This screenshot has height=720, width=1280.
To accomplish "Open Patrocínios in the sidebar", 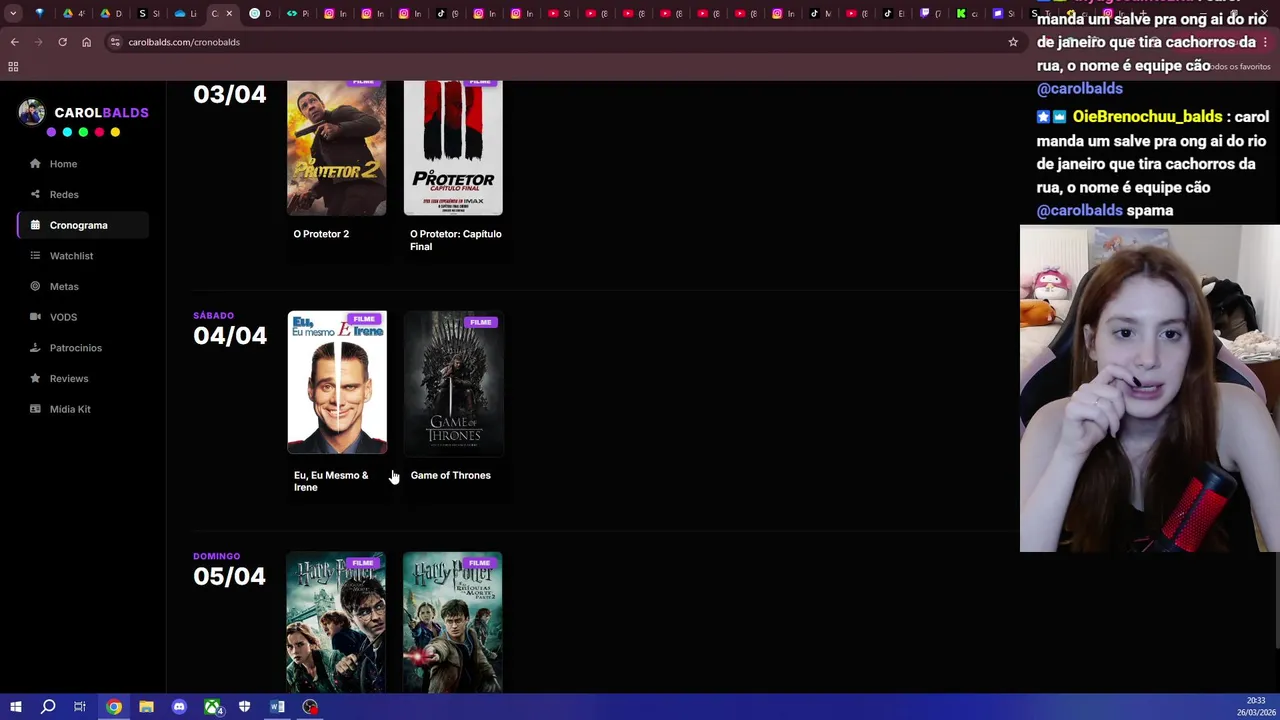I will coord(83,348).
